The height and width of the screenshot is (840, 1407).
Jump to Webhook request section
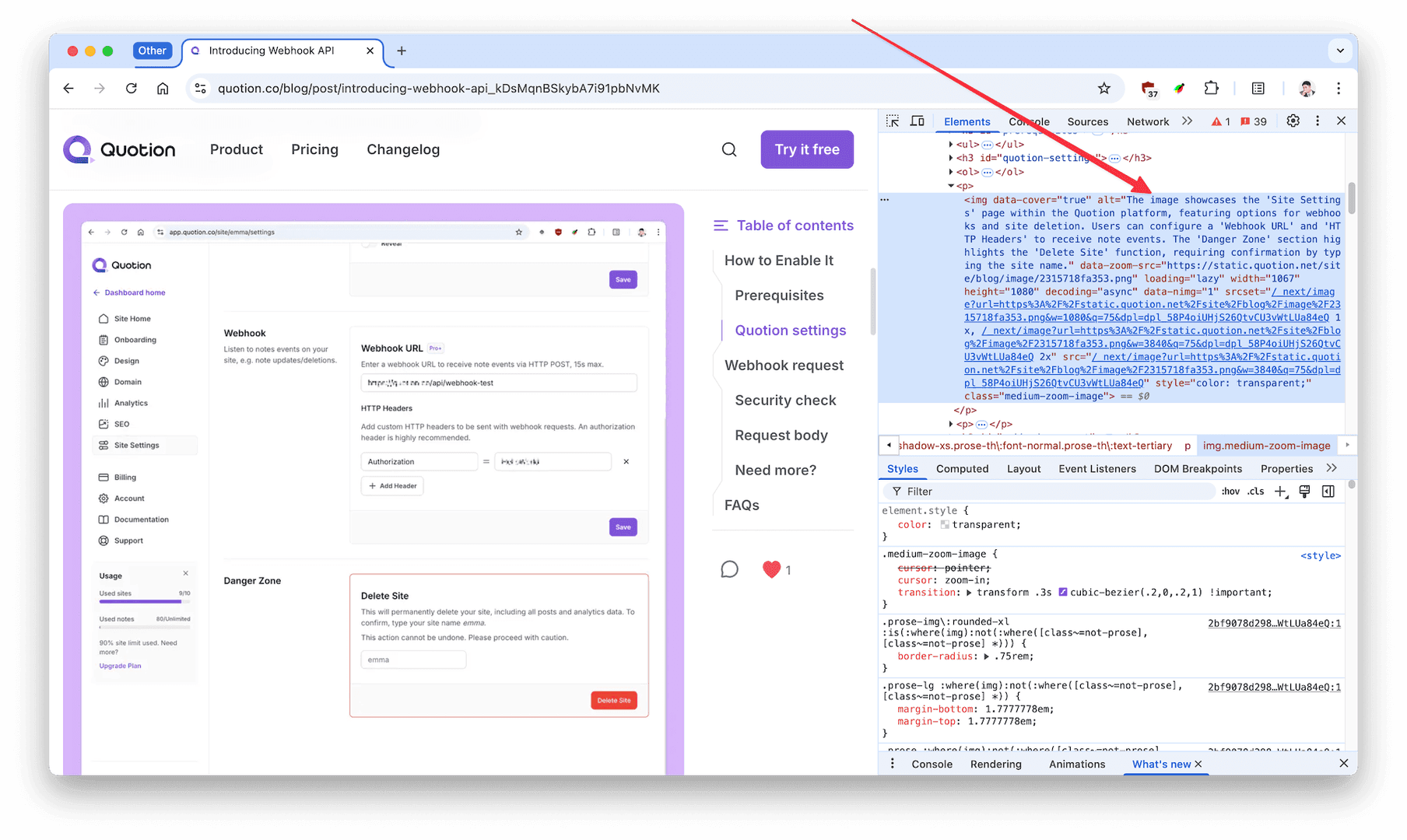(x=784, y=366)
